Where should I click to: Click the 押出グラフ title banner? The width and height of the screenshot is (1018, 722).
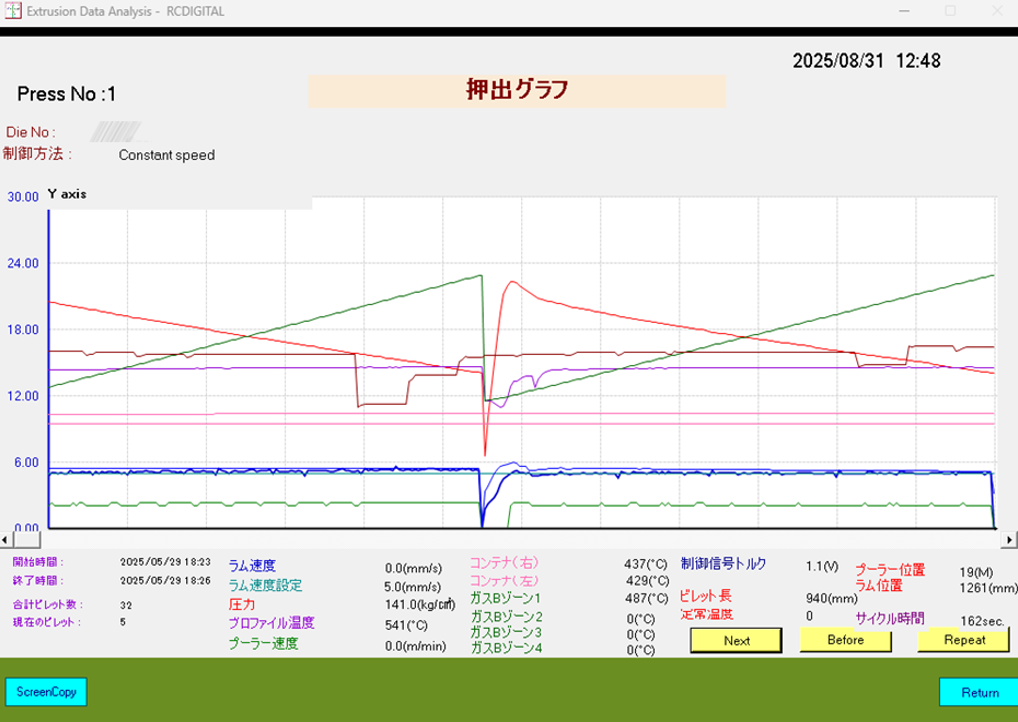pyautogui.click(x=516, y=90)
